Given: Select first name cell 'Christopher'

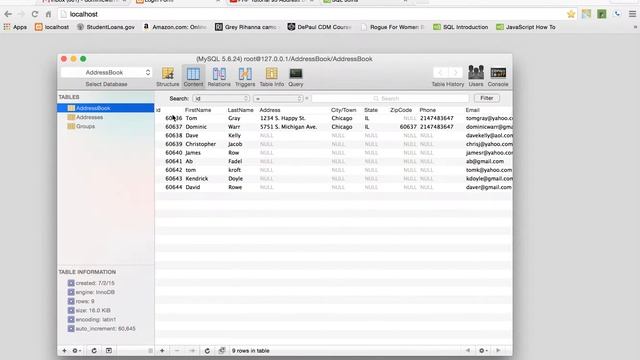Looking at the screenshot, I should click(200, 144).
